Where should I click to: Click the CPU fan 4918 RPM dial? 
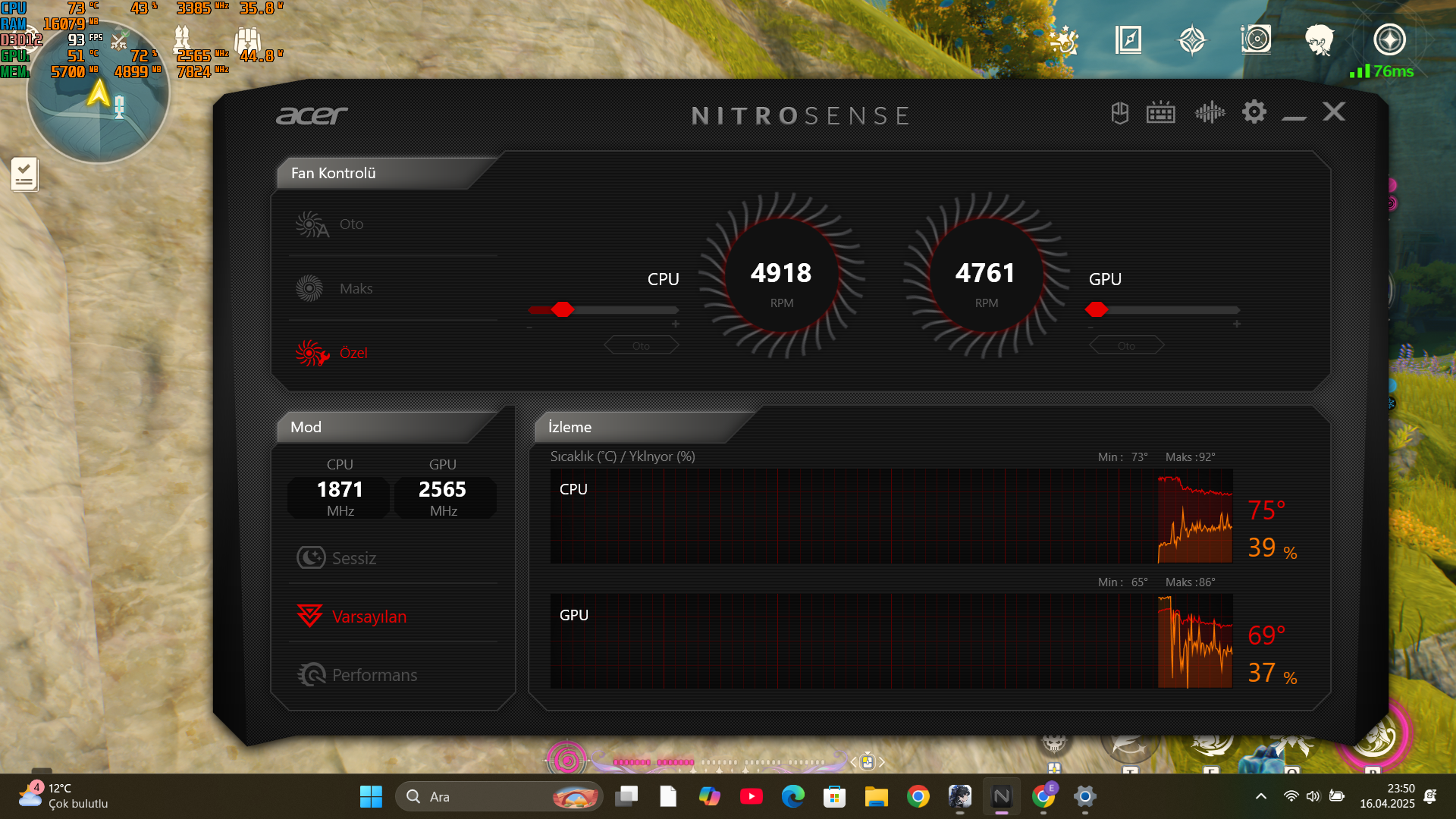pyautogui.click(x=782, y=275)
